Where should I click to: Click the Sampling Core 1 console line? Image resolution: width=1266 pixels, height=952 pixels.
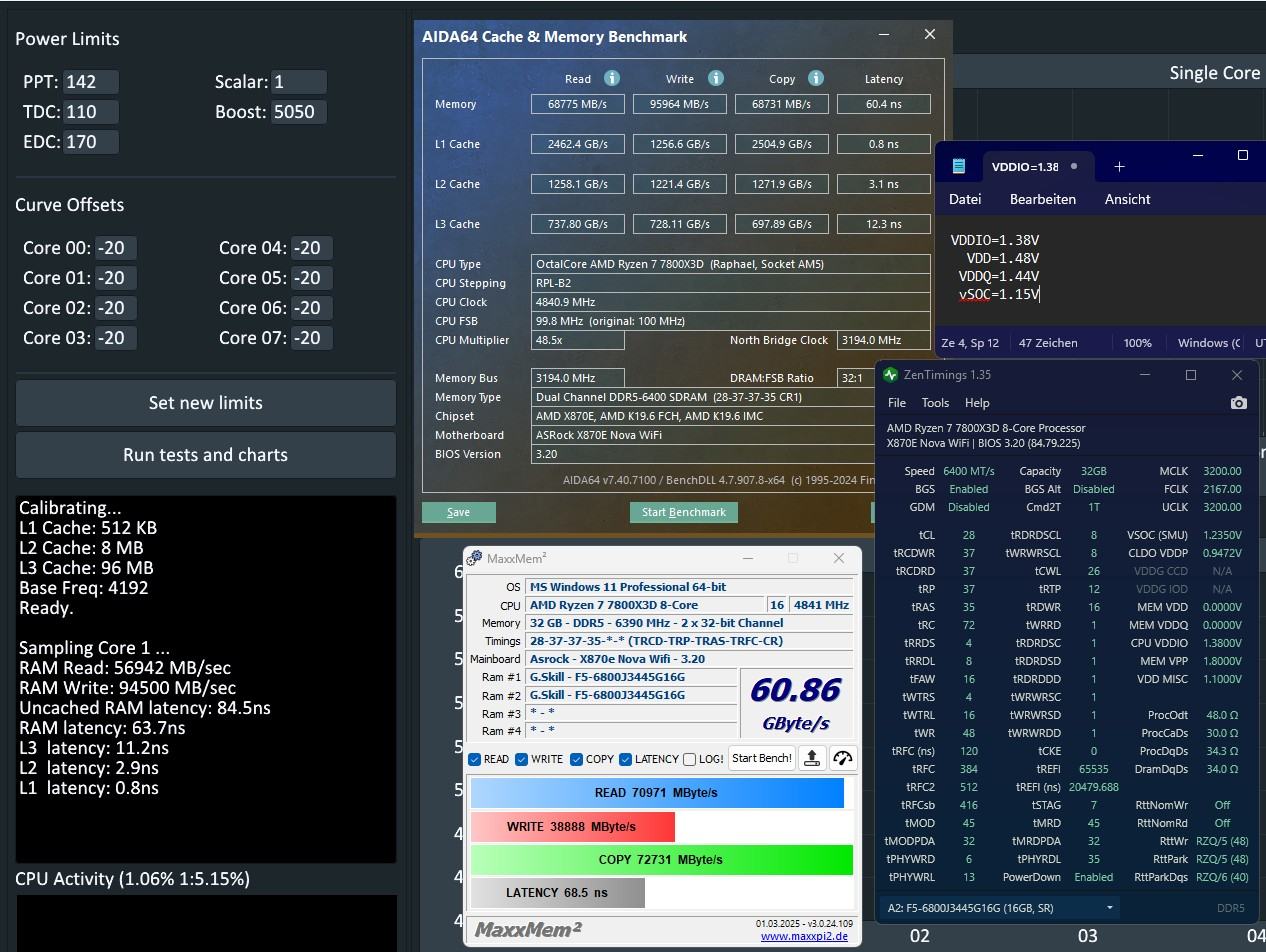click(94, 648)
